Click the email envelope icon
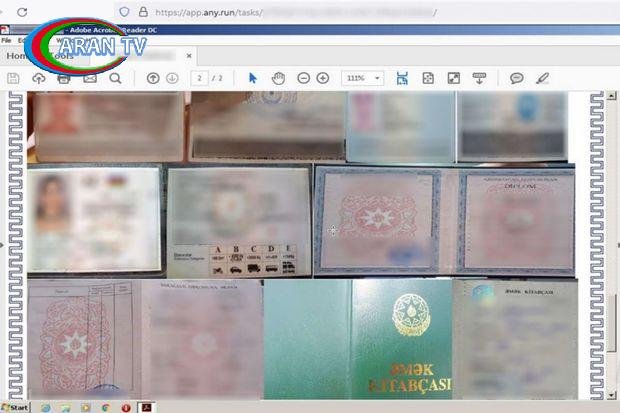The image size is (620, 413). pyautogui.click(x=90, y=78)
